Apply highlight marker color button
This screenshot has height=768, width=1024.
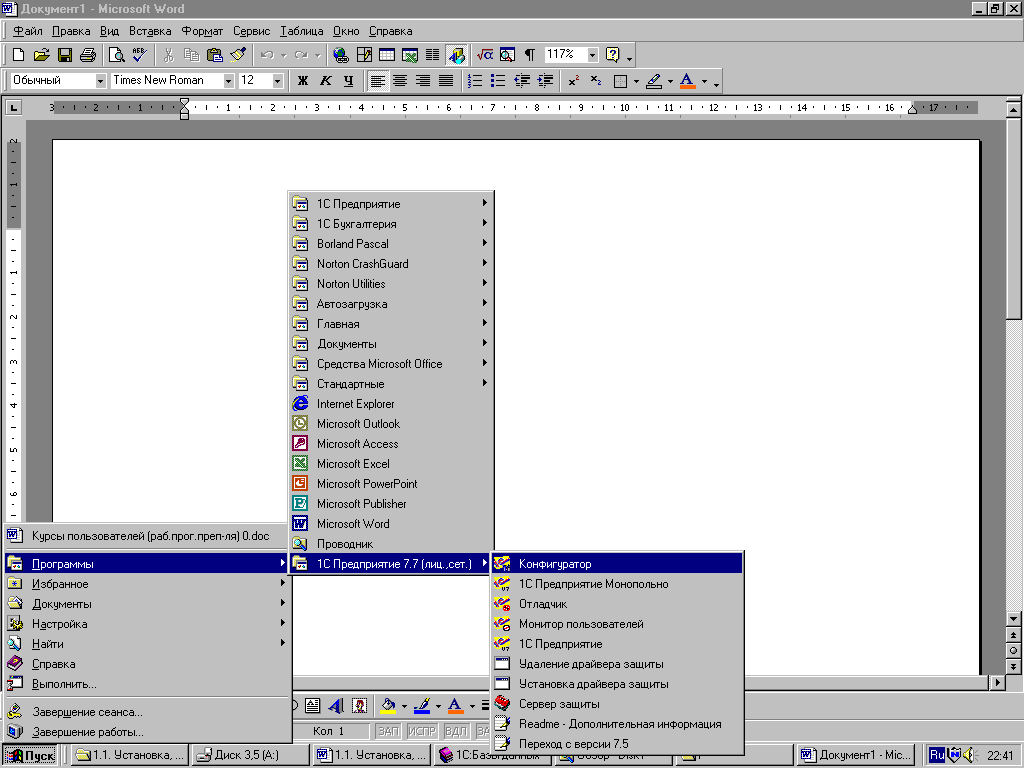coord(654,81)
